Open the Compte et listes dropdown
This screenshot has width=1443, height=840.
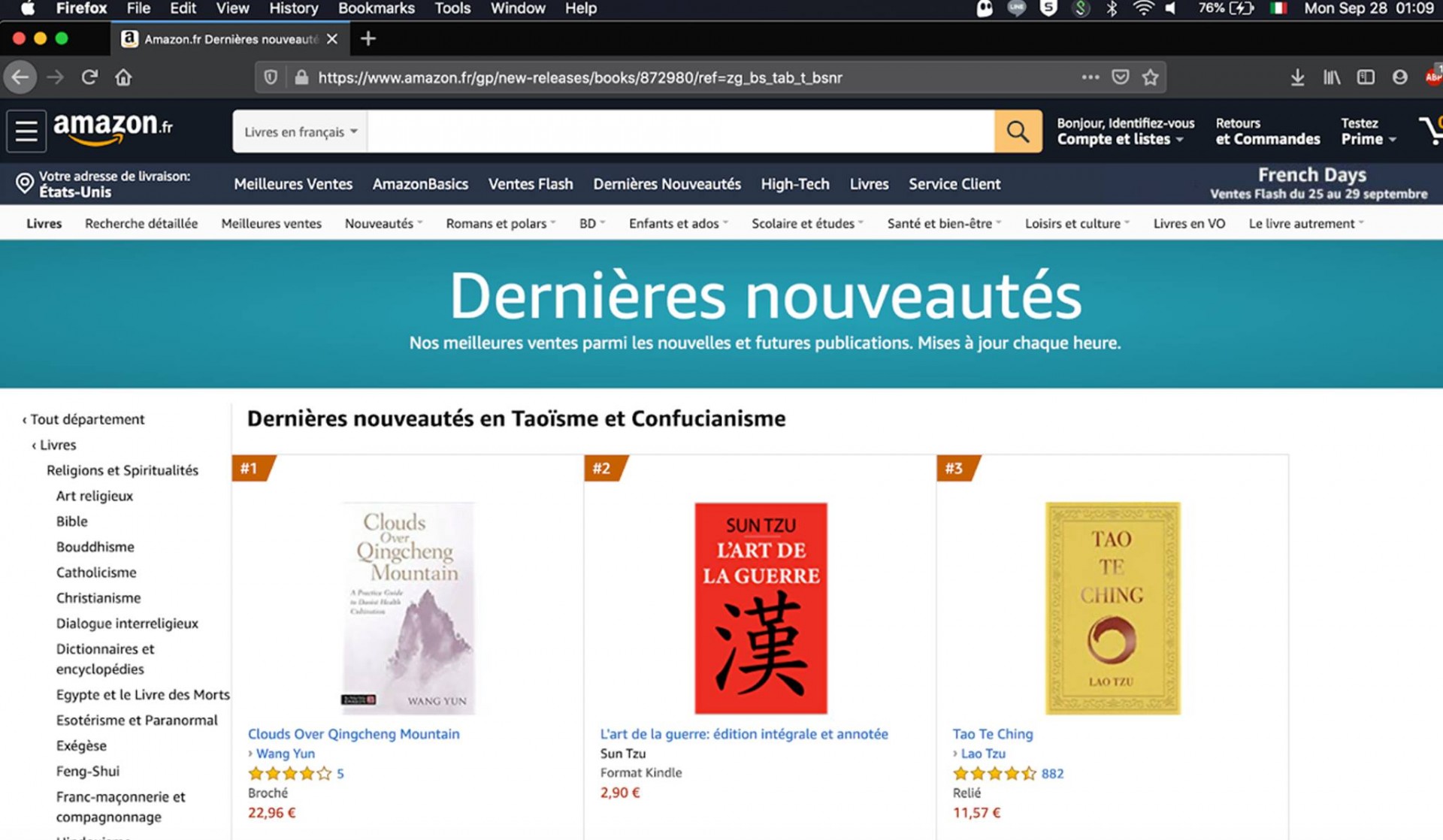[x=1125, y=131]
